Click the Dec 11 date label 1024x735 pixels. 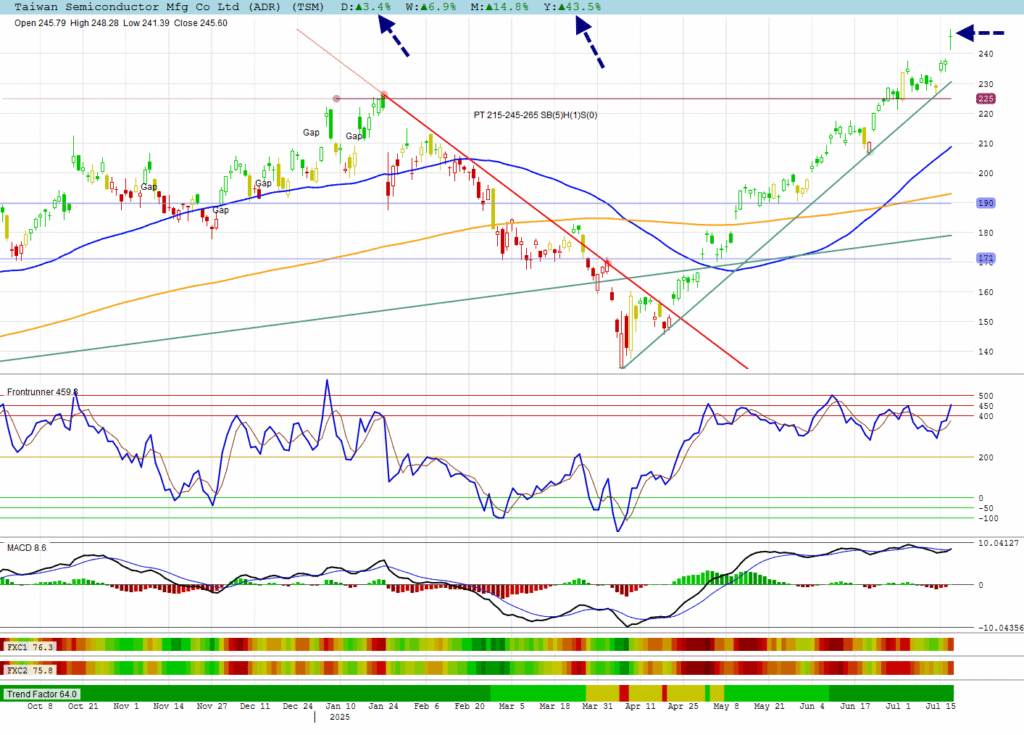(255, 706)
